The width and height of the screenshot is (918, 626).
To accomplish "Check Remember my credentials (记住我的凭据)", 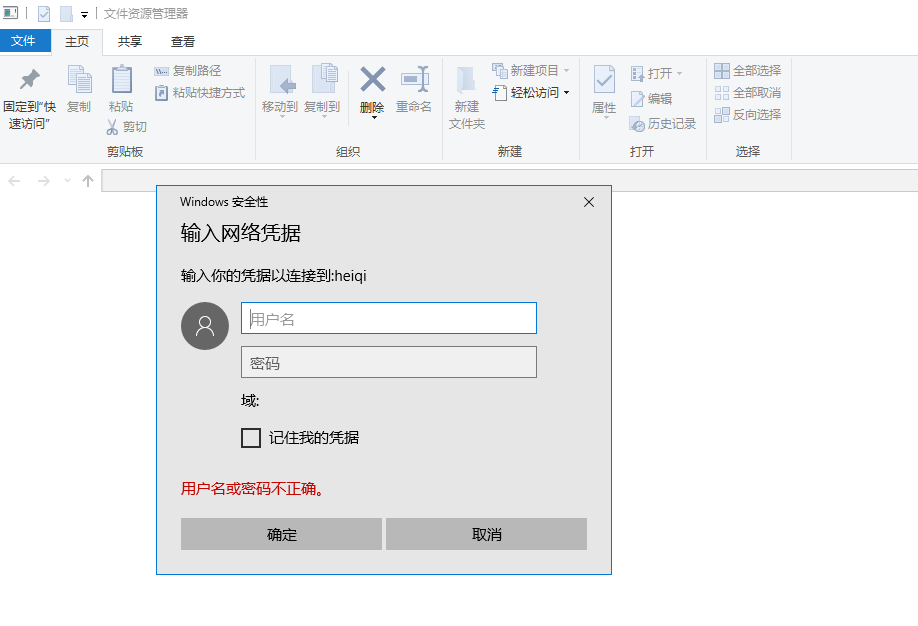I will point(251,437).
